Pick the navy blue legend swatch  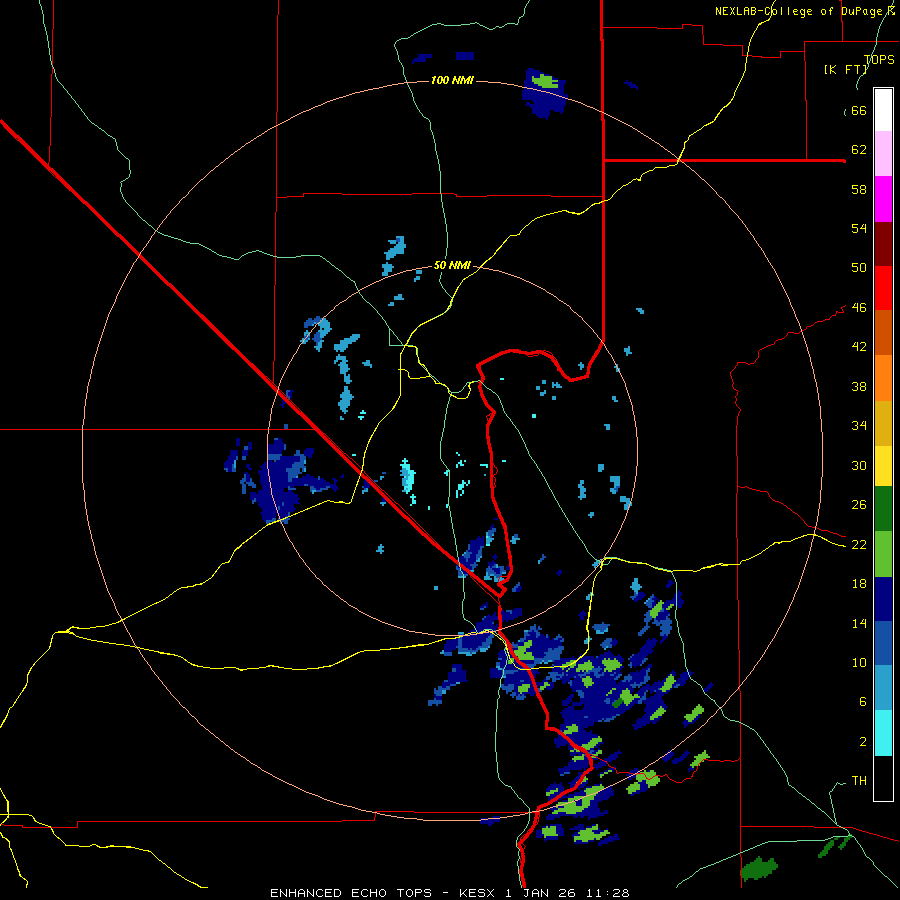coord(883,599)
